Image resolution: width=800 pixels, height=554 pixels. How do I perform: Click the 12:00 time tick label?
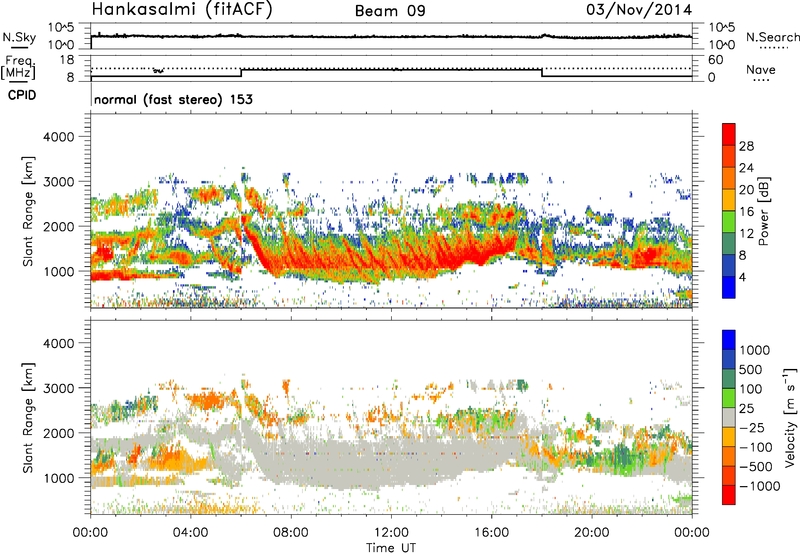[391, 533]
